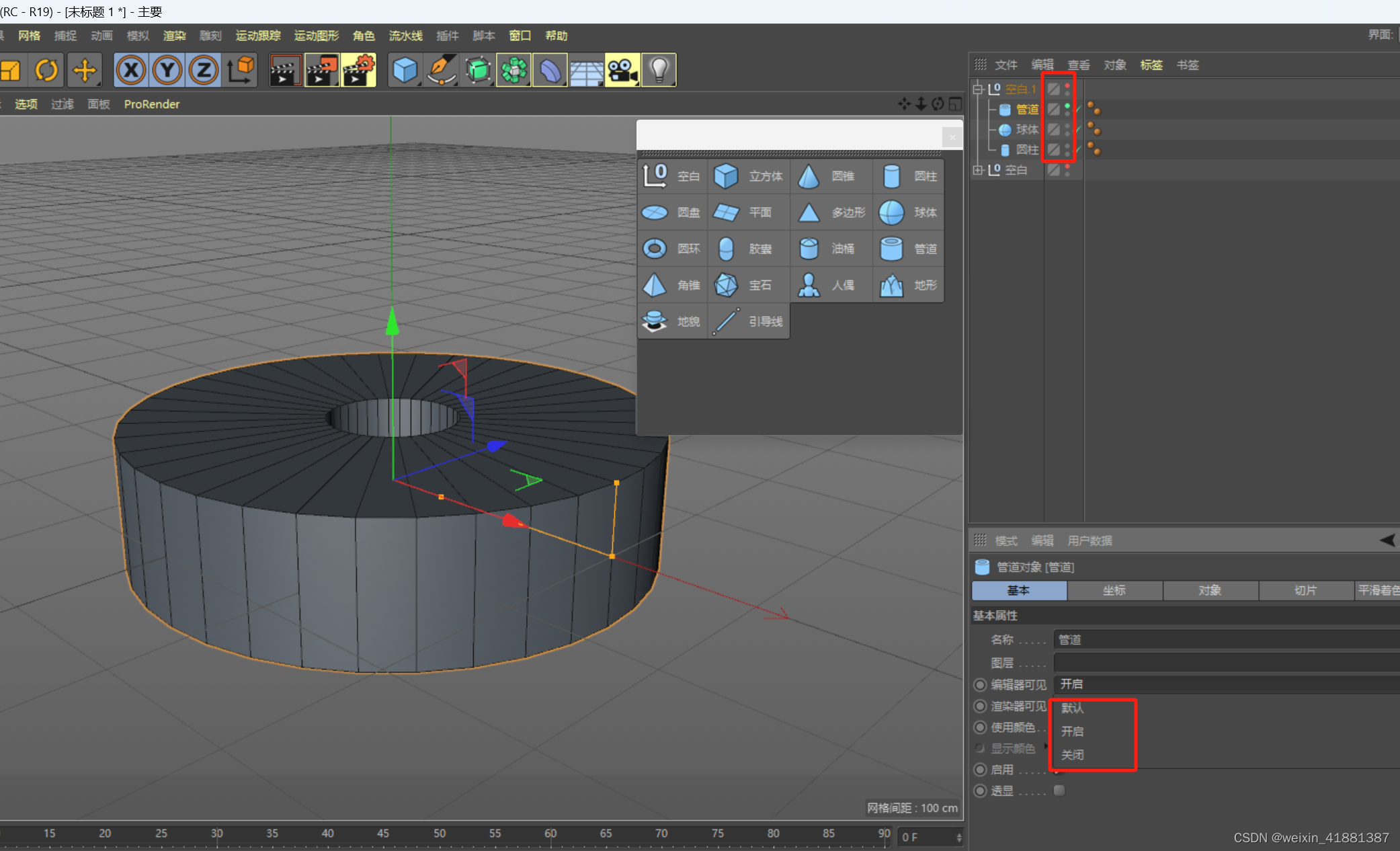Switch to the 坐标 tab

(1114, 590)
